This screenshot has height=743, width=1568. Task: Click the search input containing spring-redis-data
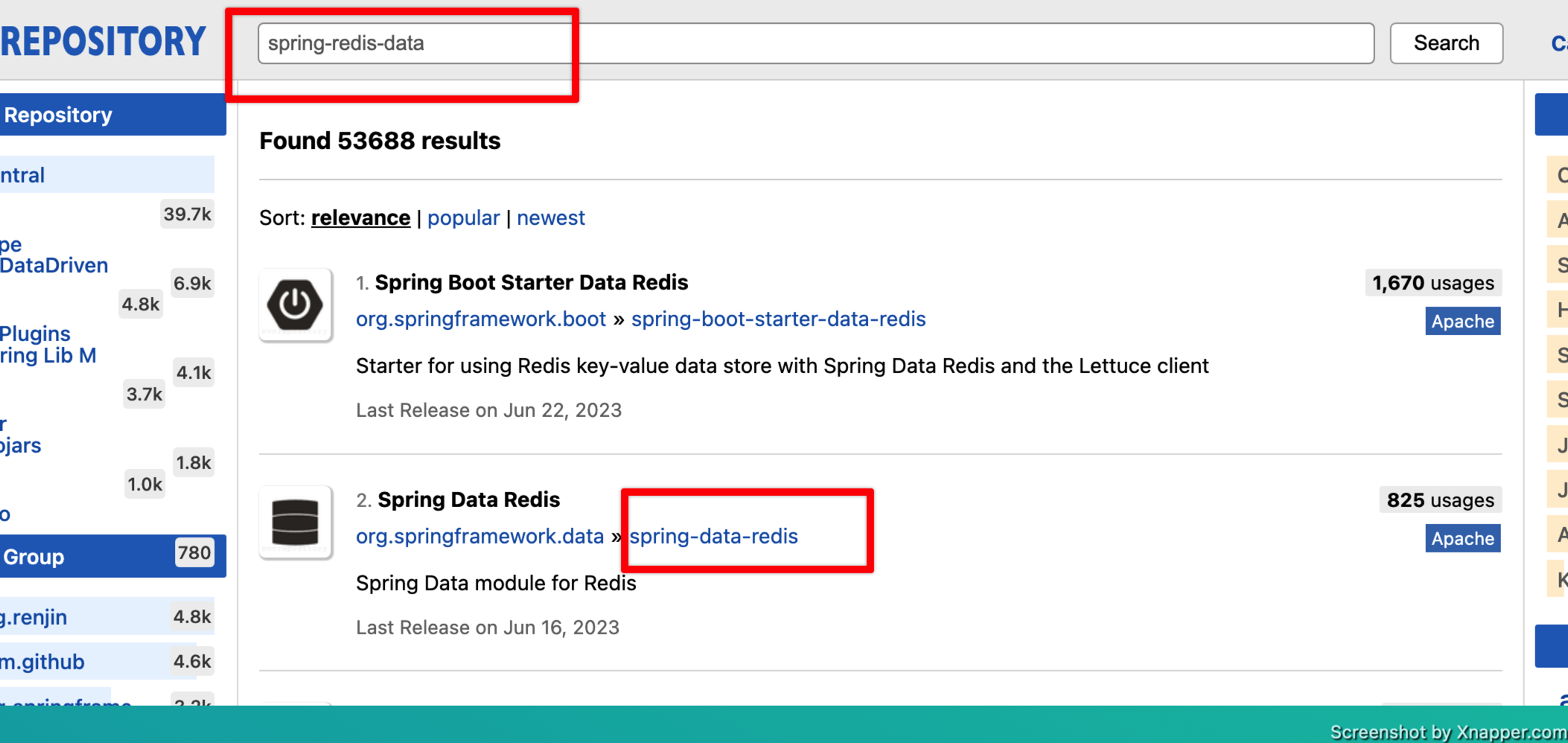[815, 43]
